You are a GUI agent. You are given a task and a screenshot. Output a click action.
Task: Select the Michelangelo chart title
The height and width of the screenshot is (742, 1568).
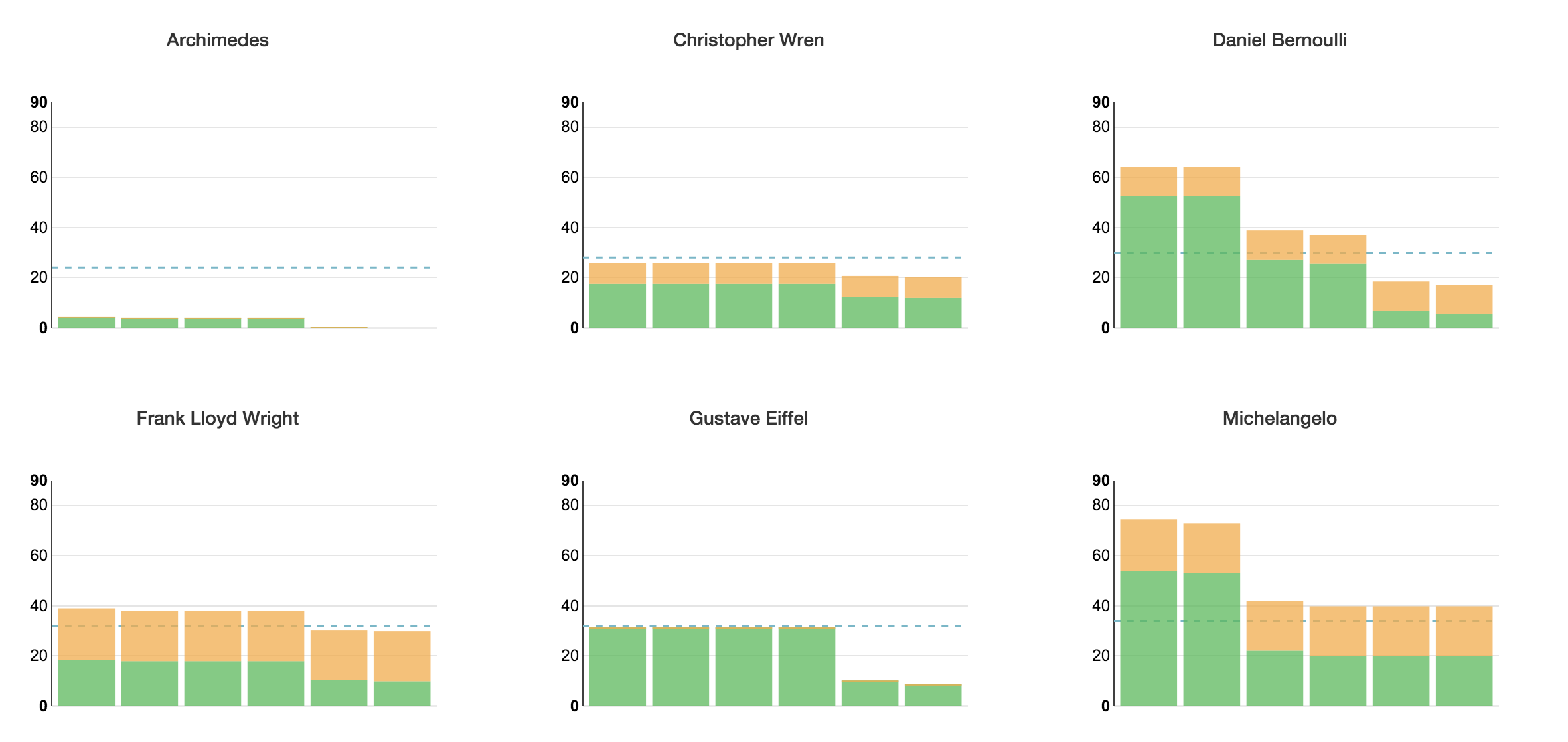[x=1279, y=419]
